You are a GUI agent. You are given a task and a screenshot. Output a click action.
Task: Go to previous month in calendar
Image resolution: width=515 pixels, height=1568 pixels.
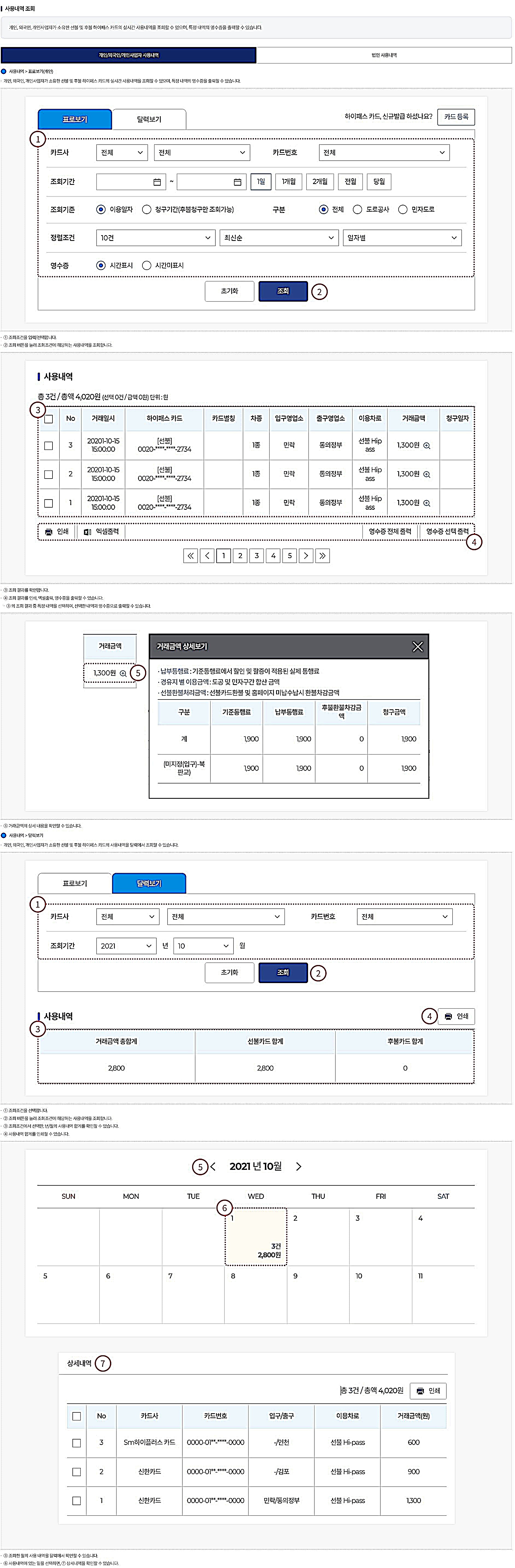(x=213, y=1166)
